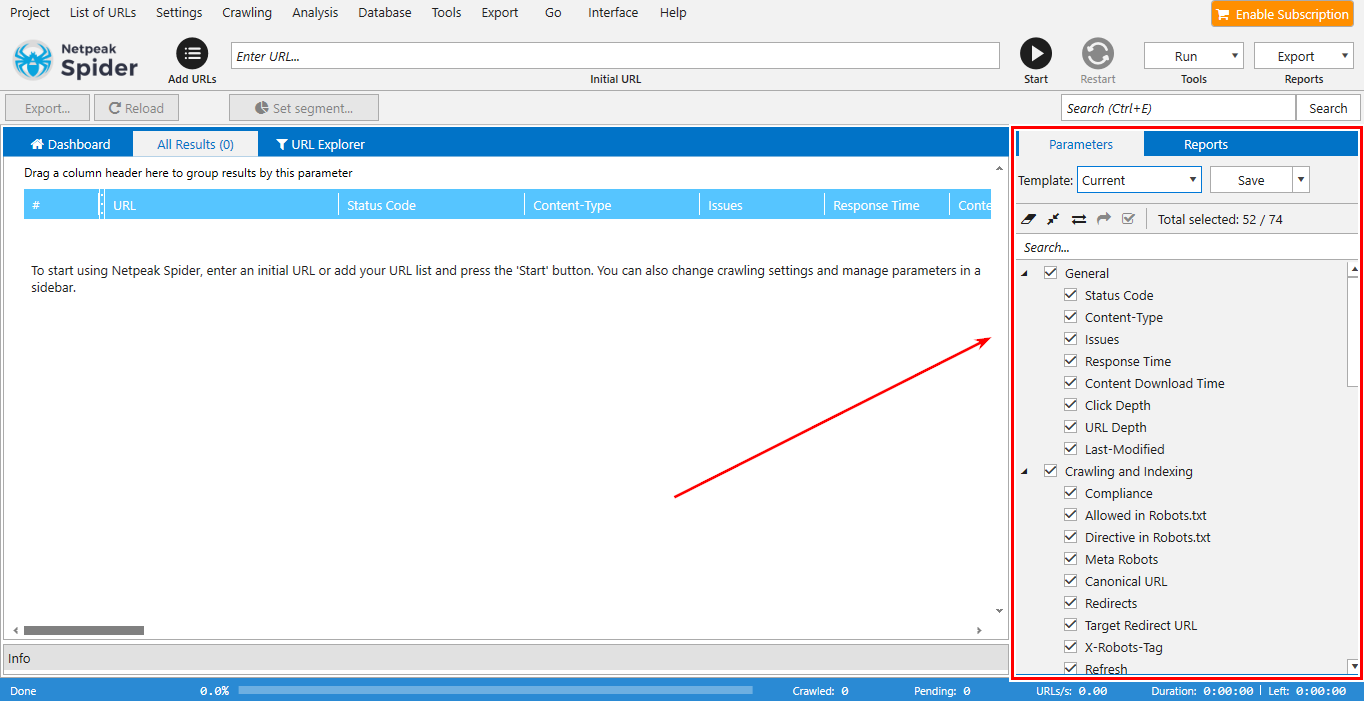The height and width of the screenshot is (701, 1364).
Task: Uncheck the Status Code parameter
Action: point(1071,295)
